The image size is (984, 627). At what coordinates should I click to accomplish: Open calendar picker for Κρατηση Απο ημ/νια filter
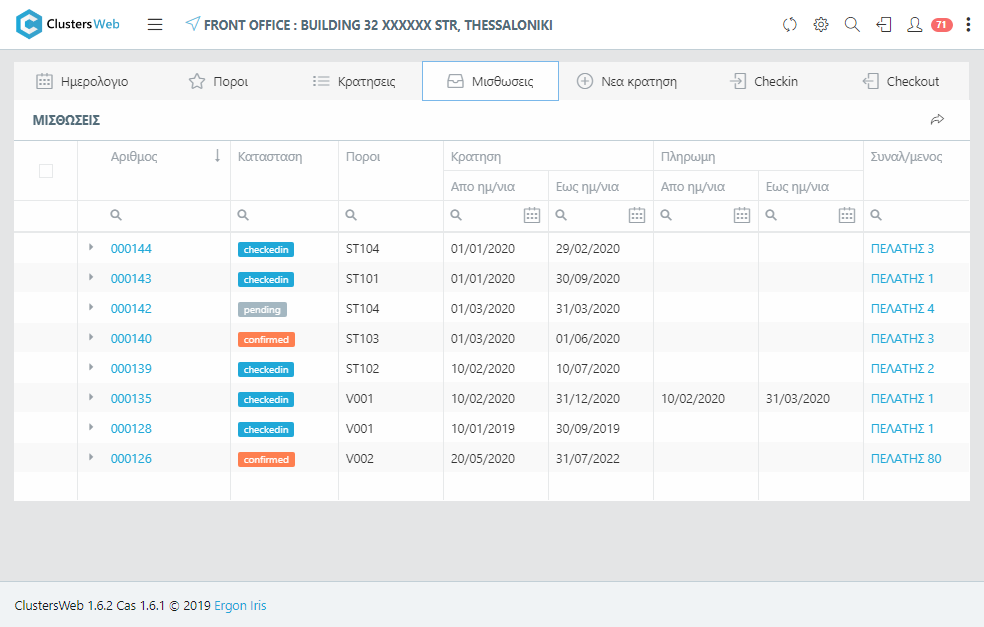(x=532, y=215)
